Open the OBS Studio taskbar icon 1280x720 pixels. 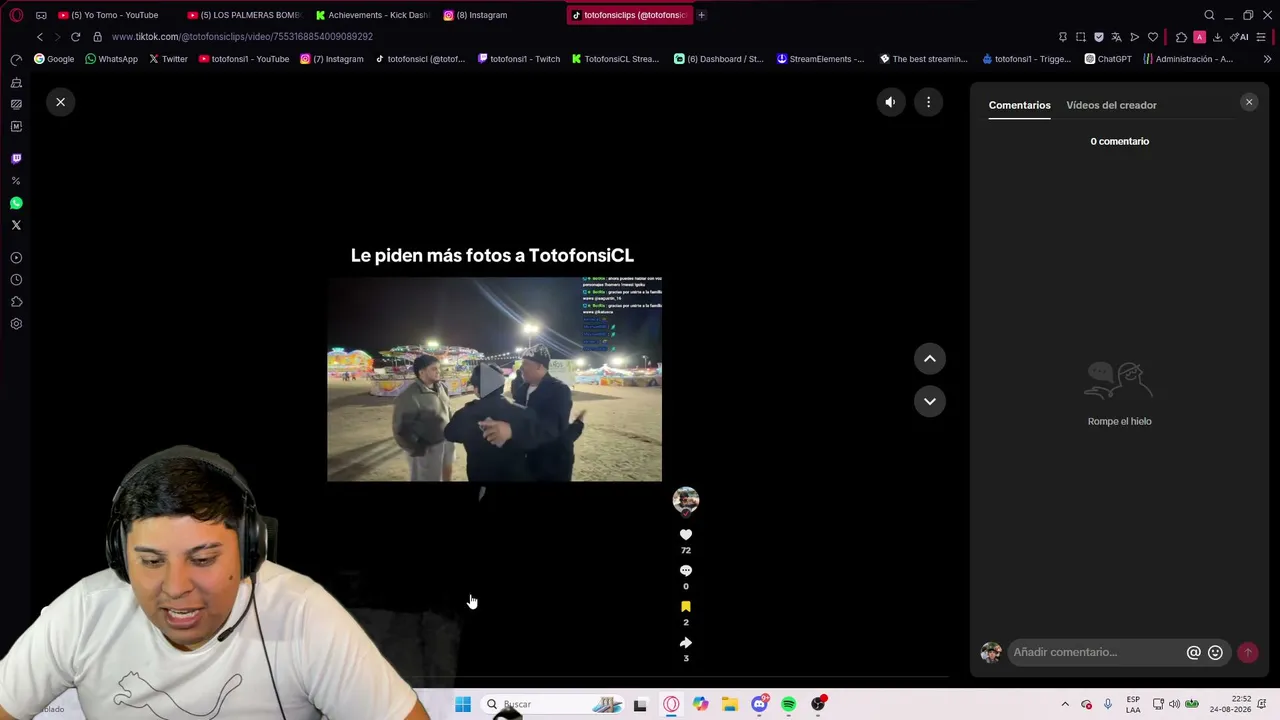pyautogui.click(x=818, y=705)
